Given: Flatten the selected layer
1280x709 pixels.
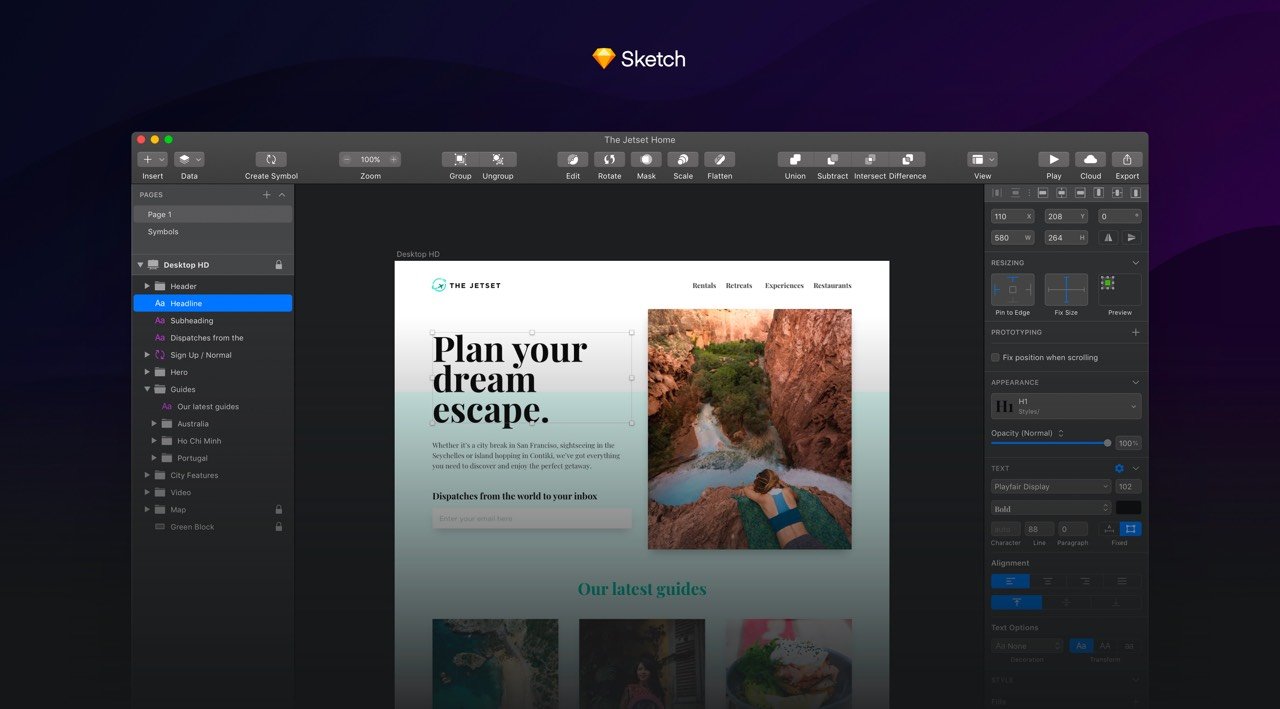Looking at the screenshot, I should click(x=719, y=160).
